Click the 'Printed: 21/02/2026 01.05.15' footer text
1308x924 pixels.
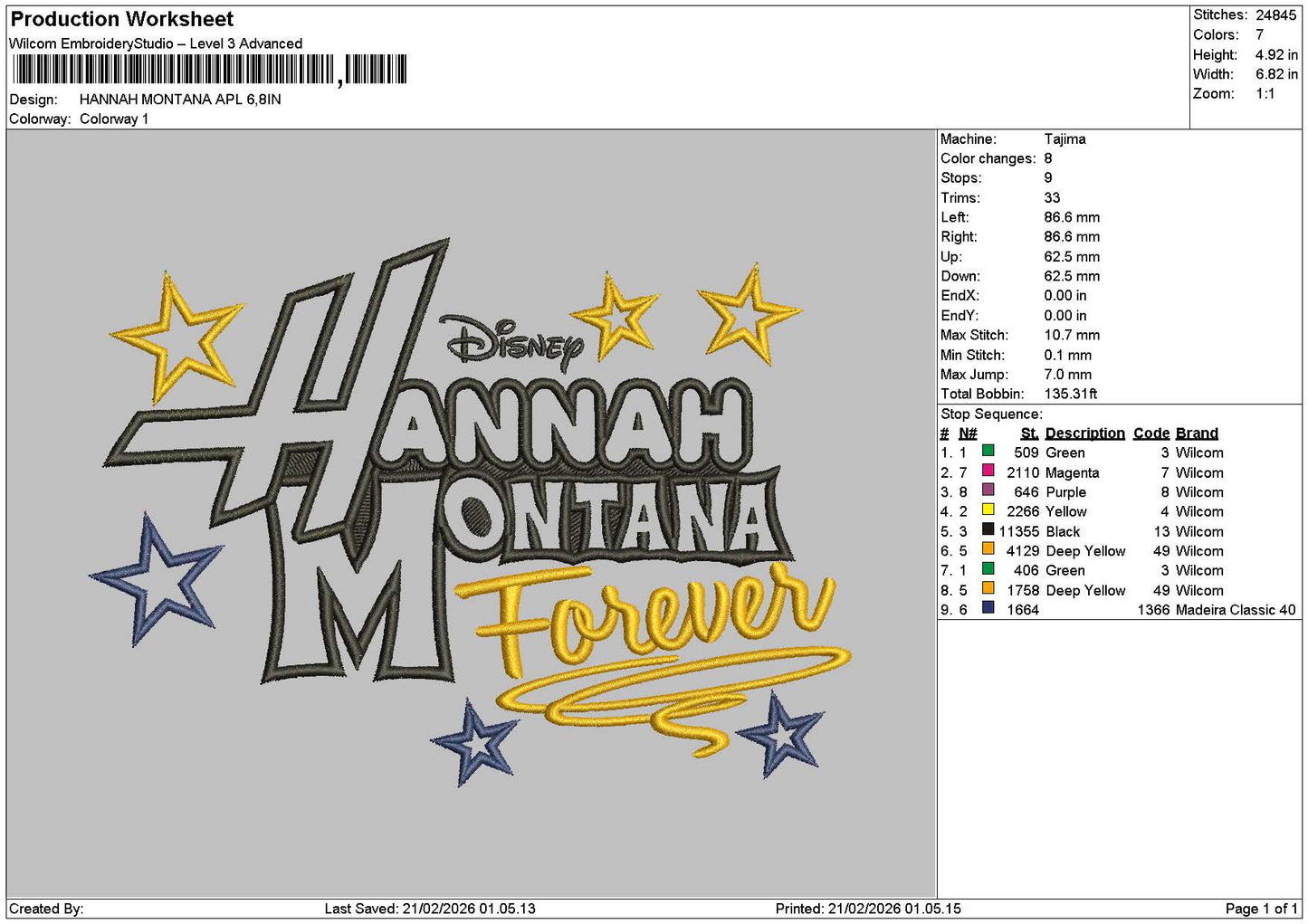(x=868, y=909)
